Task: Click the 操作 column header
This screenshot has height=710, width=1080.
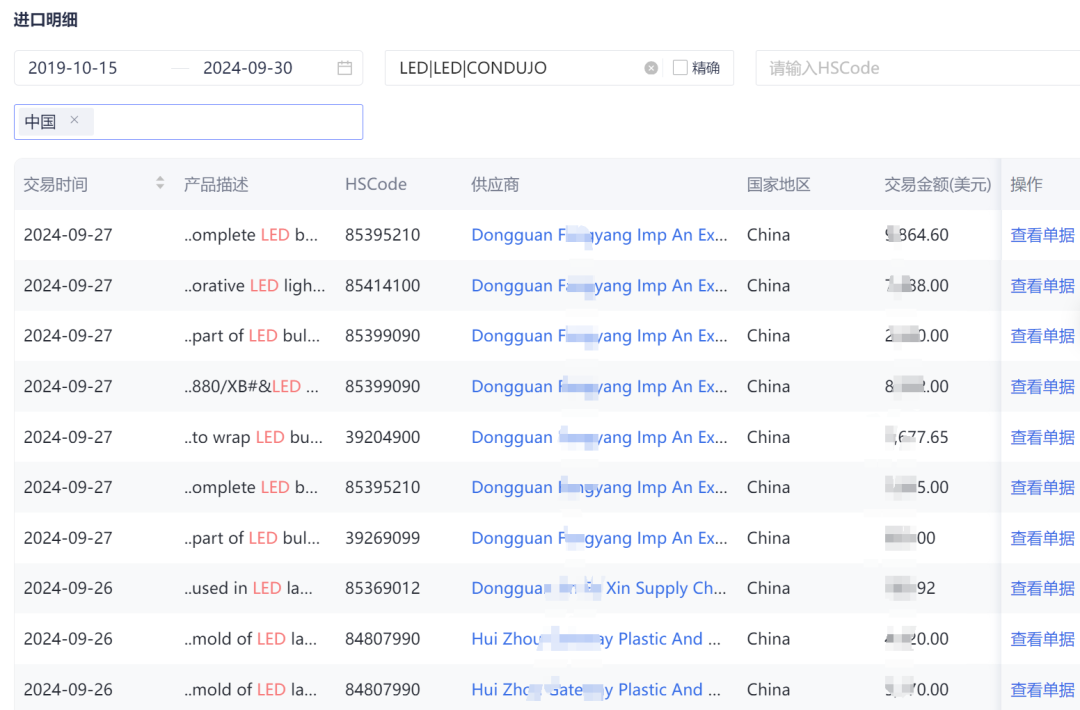Action: point(1029,184)
